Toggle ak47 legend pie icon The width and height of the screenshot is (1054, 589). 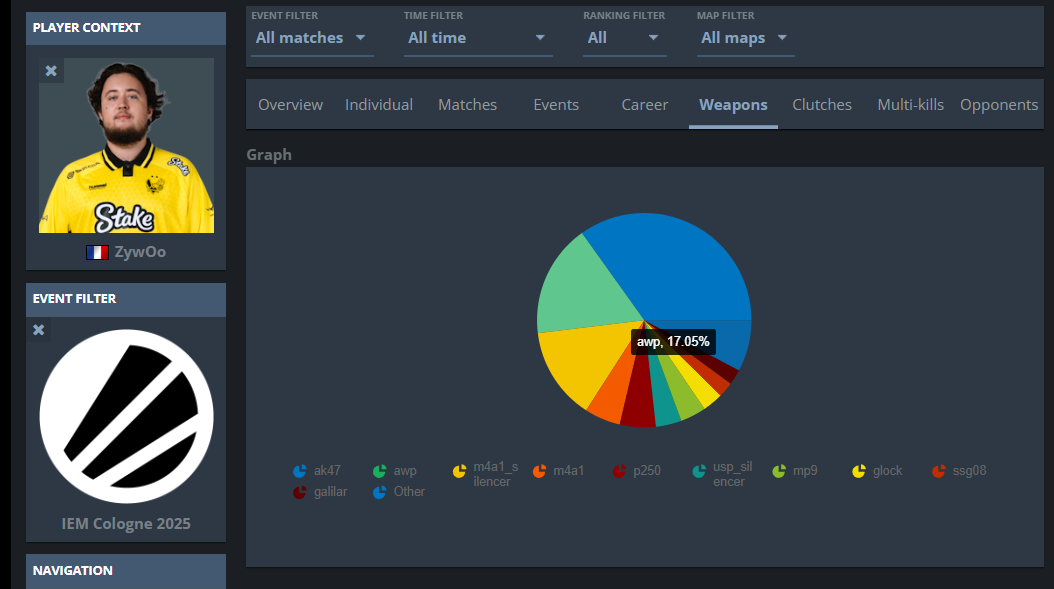coord(300,471)
